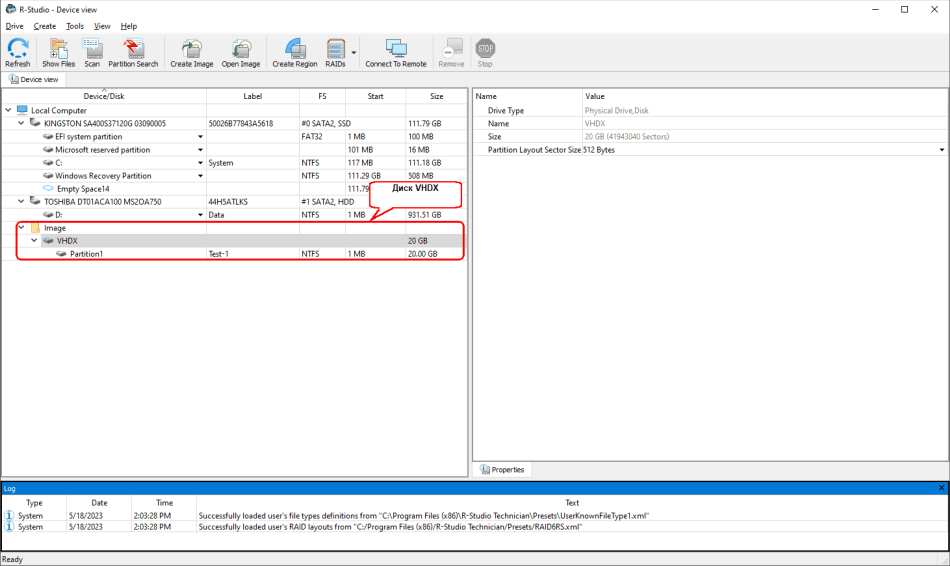Open the Help menu
Screen dimensions: 950x566
point(128,26)
